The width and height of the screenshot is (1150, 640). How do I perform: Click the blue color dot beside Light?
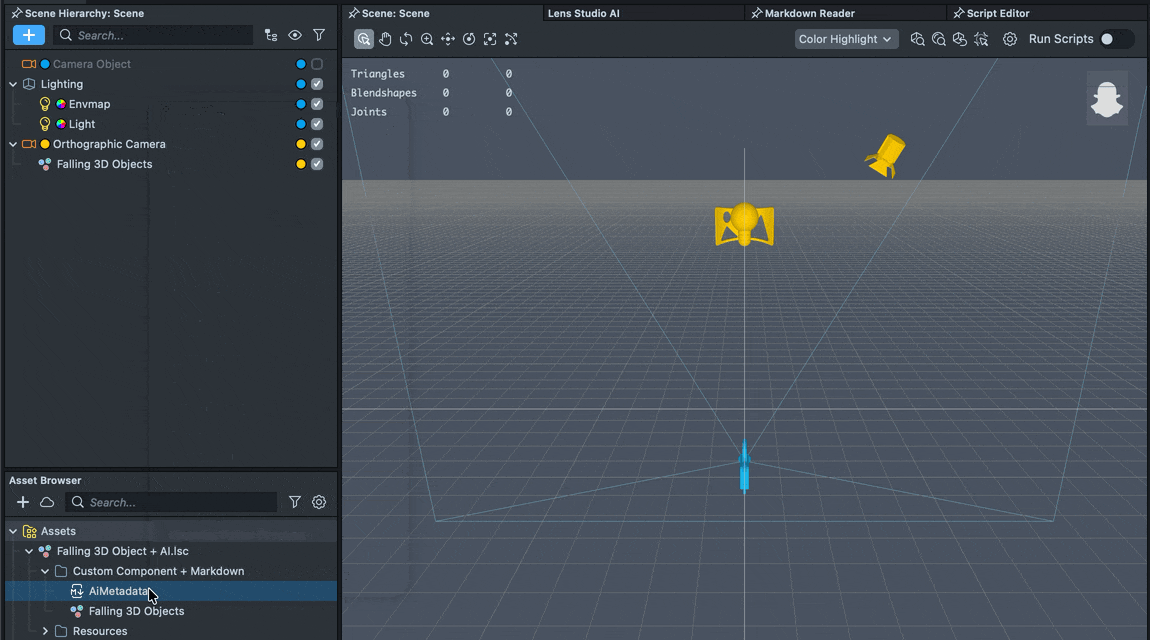pos(301,124)
